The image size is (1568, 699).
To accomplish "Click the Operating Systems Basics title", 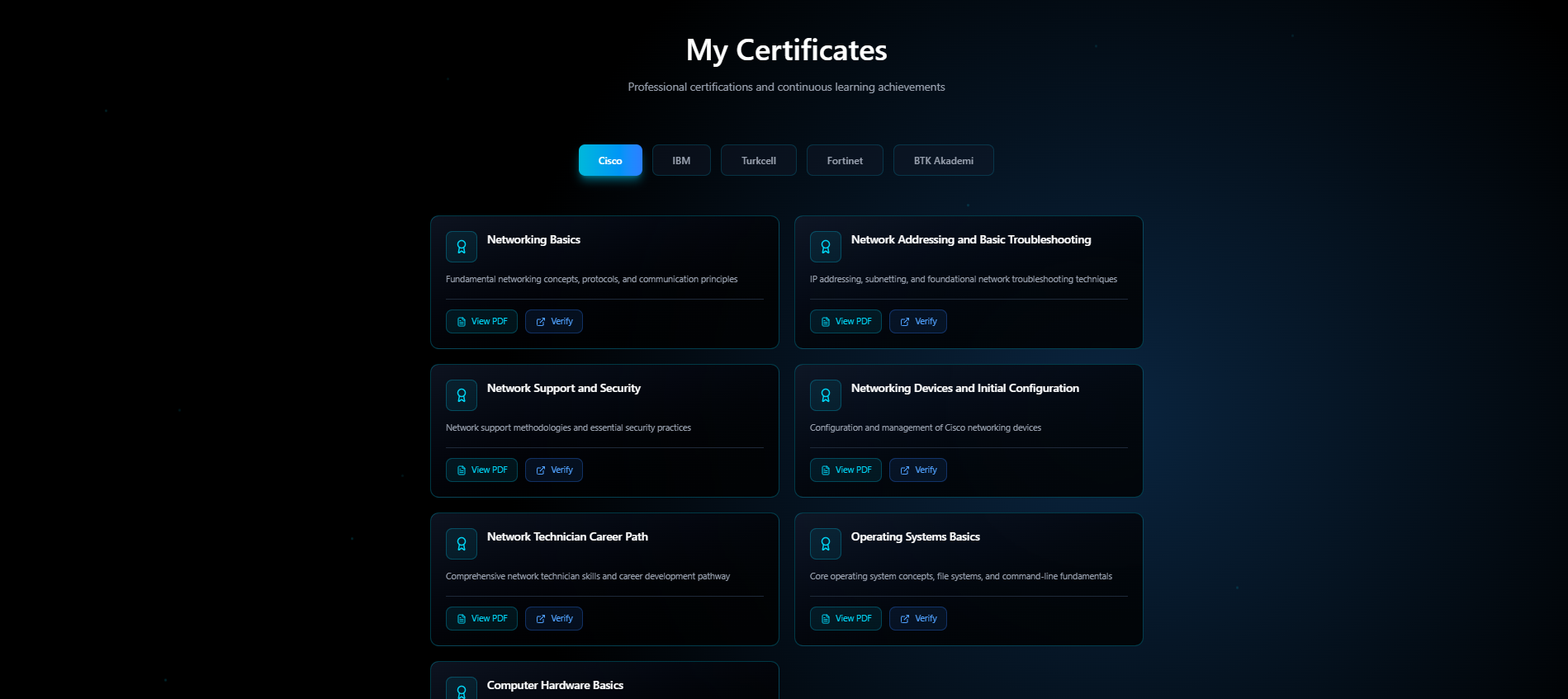I will click(916, 536).
